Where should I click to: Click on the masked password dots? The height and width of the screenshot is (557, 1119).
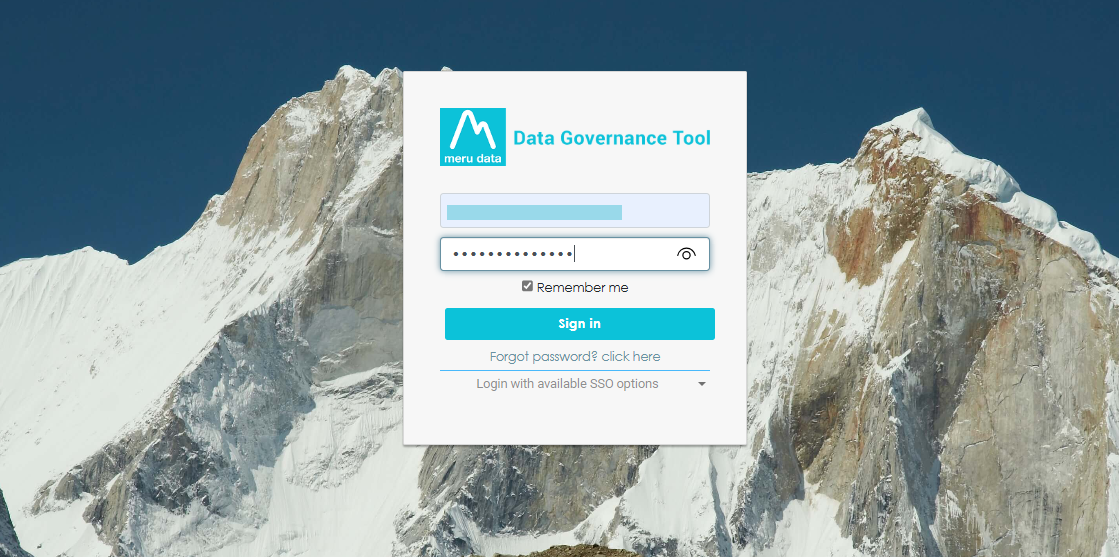click(511, 254)
